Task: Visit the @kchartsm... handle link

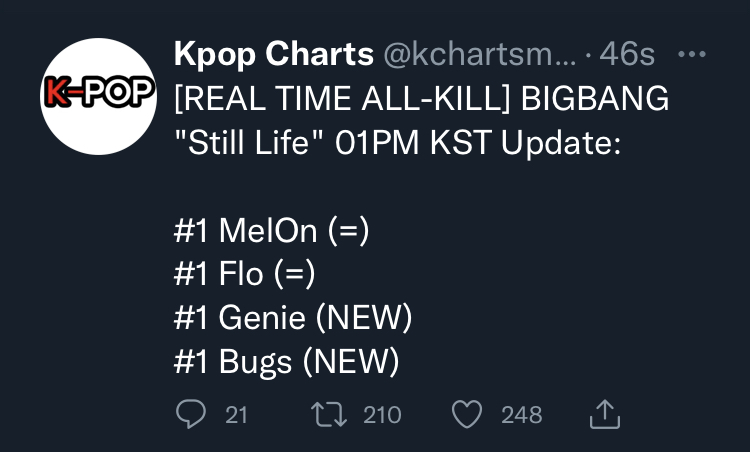Action: (x=480, y=54)
